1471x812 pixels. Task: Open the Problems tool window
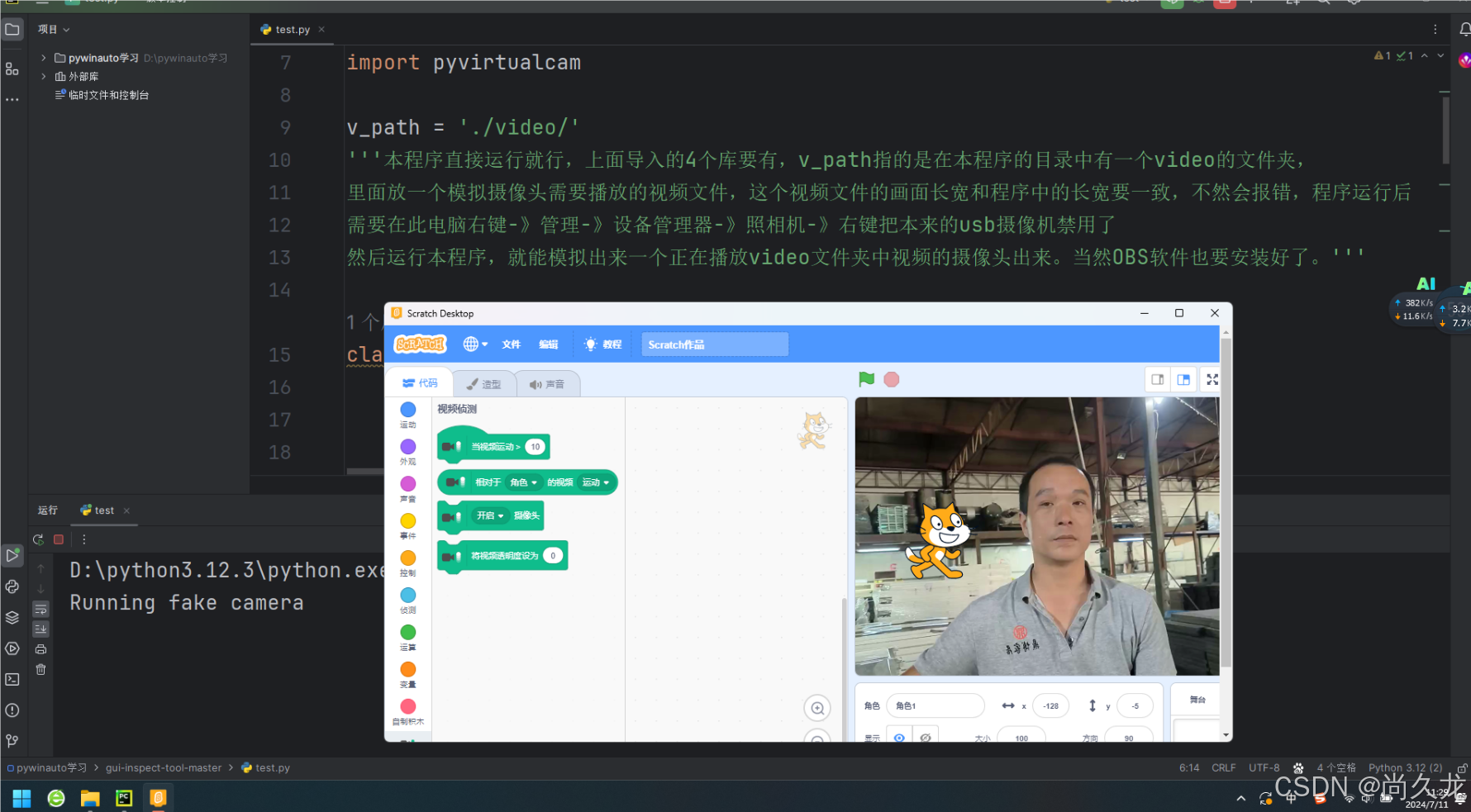click(x=12, y=710)
